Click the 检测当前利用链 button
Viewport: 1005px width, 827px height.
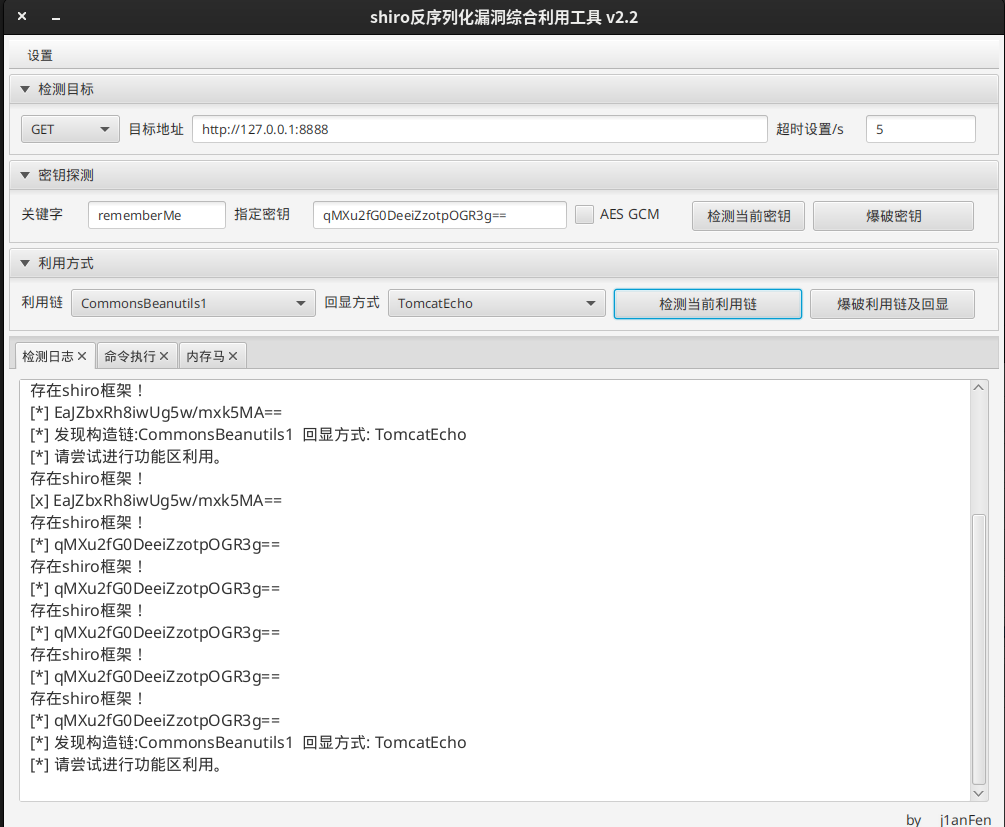(x=708, y=304)
